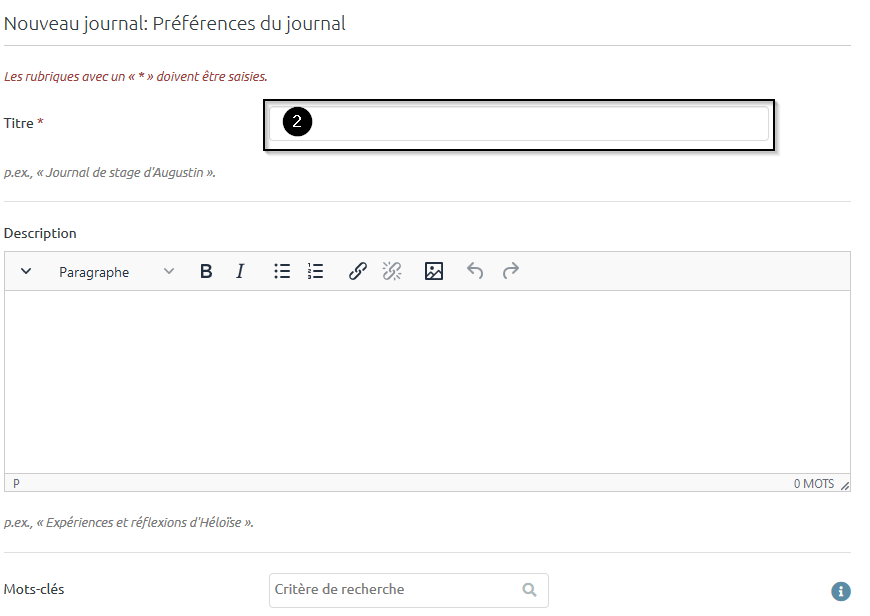Expand the editor toolbar with the chevron
This screenshot has height=616, width=870.
pyautogui.click(x=26, y=271)
